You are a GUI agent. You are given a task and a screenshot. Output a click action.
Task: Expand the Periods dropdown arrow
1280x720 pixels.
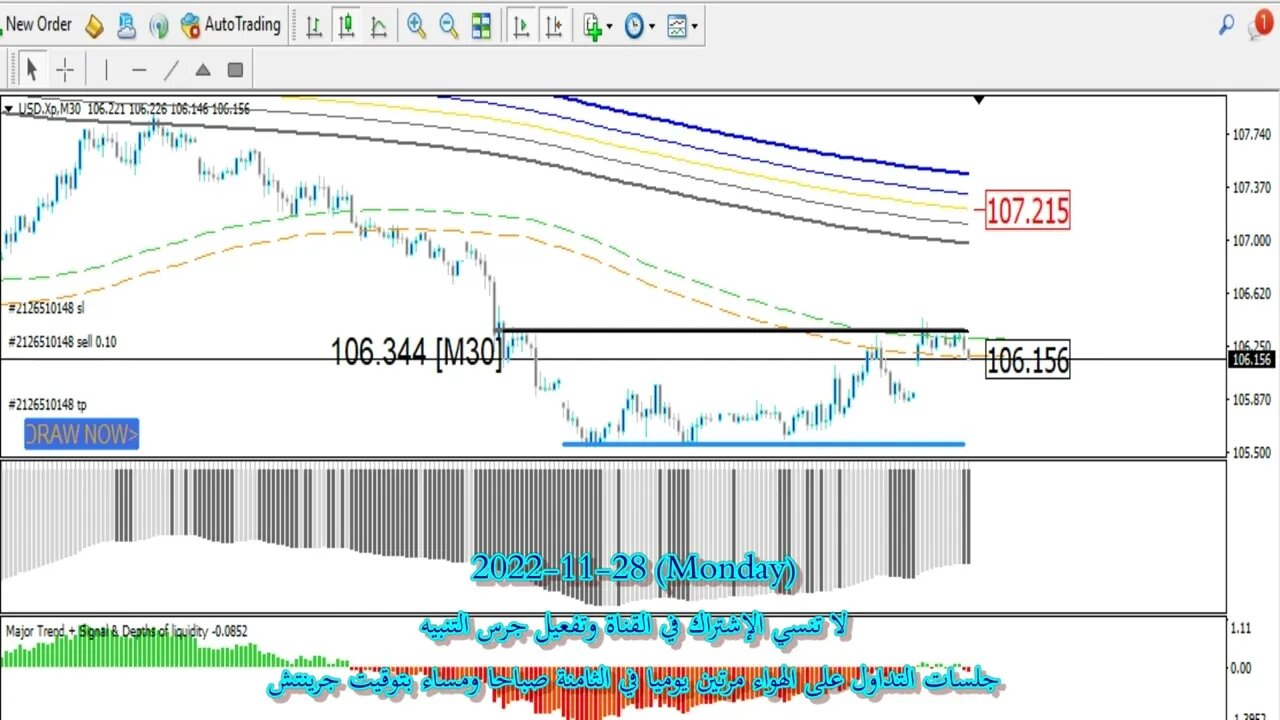pos(651,27)
